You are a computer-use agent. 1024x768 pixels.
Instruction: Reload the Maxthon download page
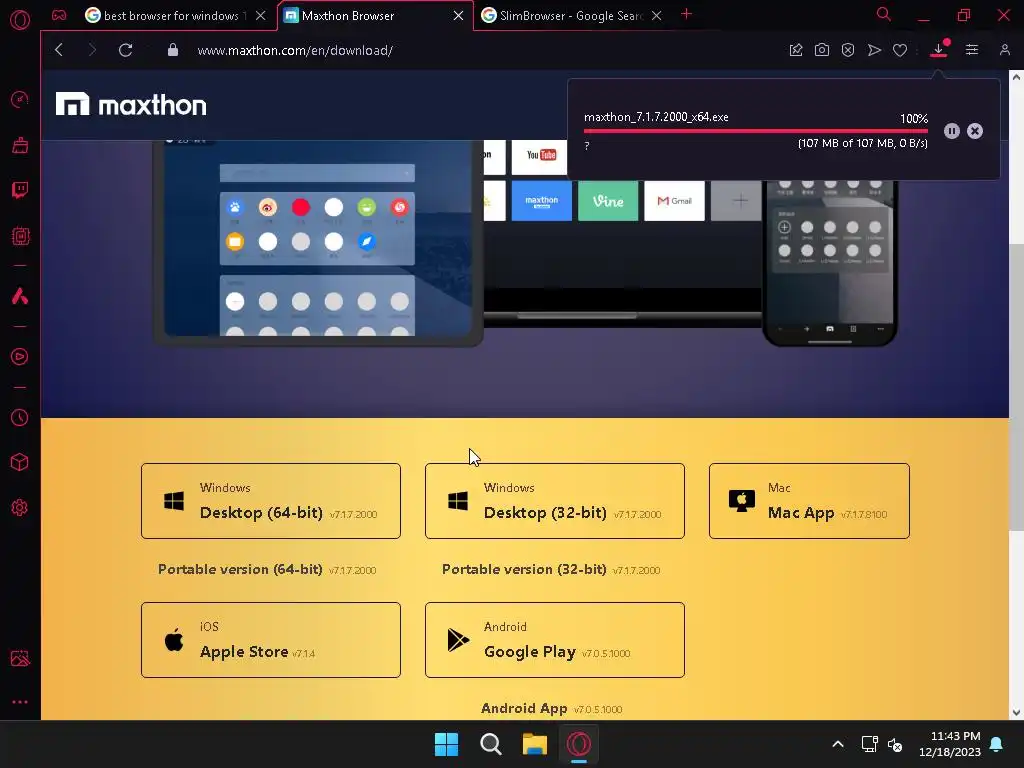pyautogui.click(x=125, y=50)
